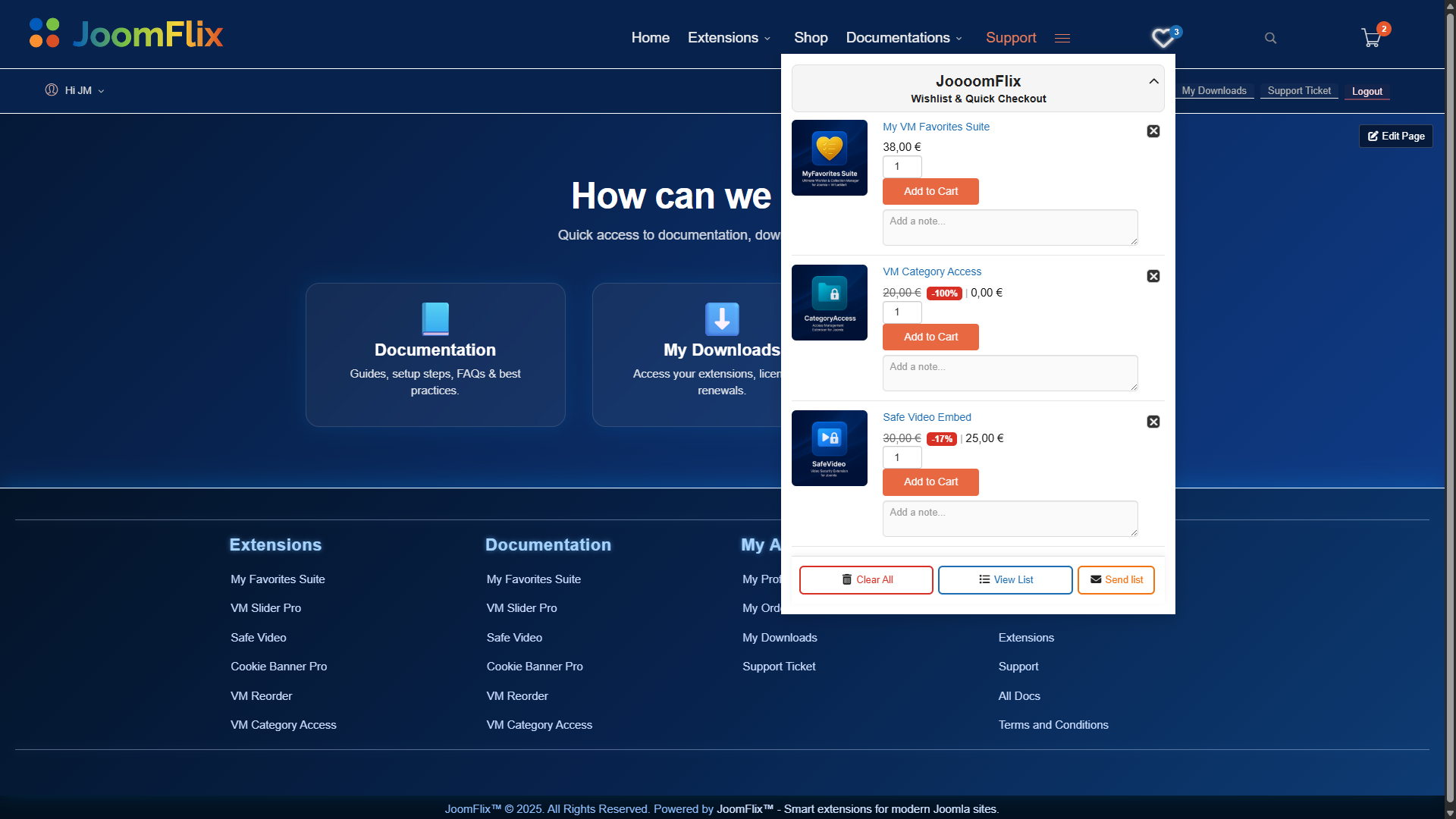Open the wishlist heart icon
This screenshot has height=819, width=1456.
click(x=1163, y=38)
